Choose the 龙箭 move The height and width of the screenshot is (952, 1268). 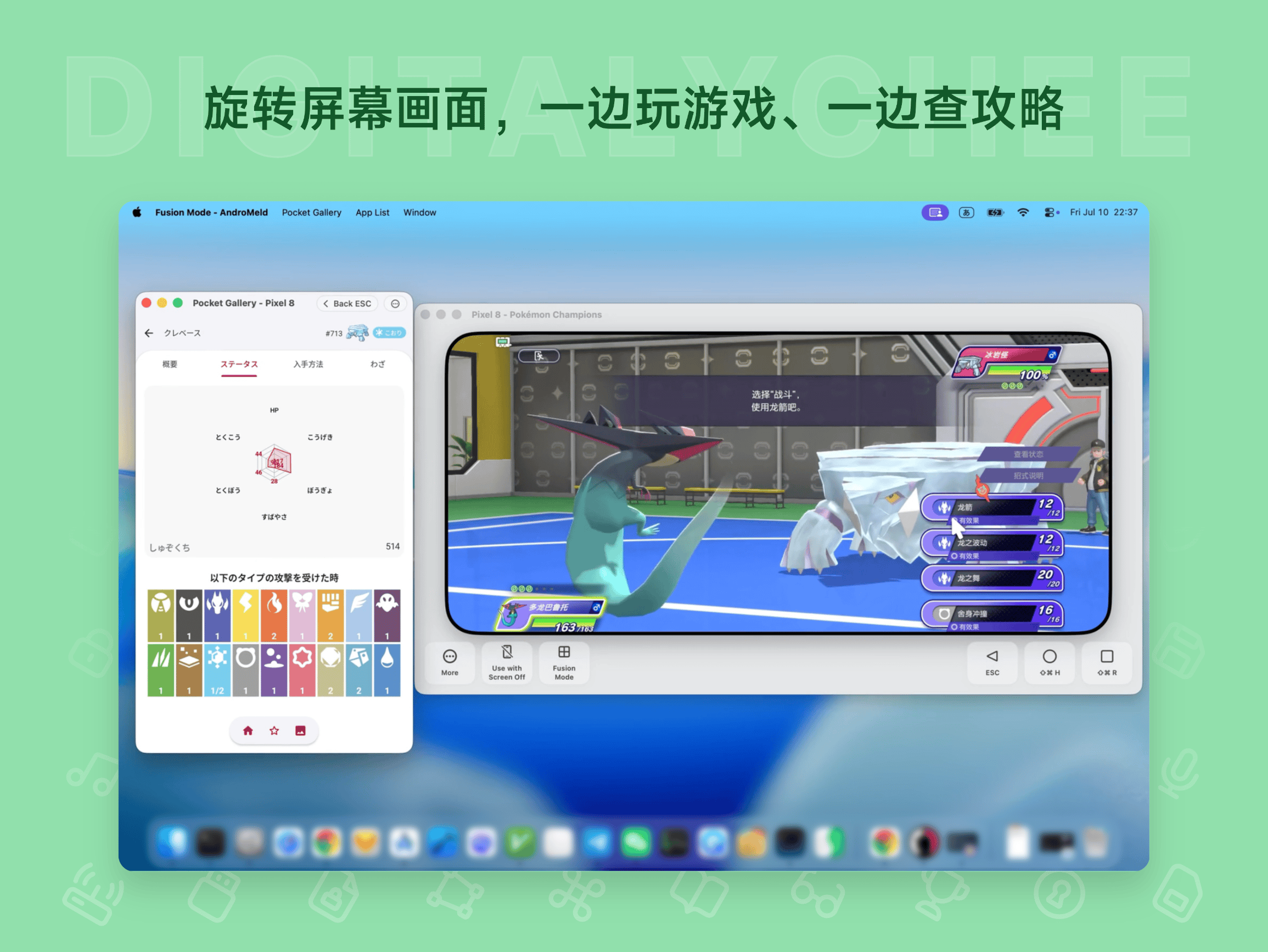coord(992,508)
